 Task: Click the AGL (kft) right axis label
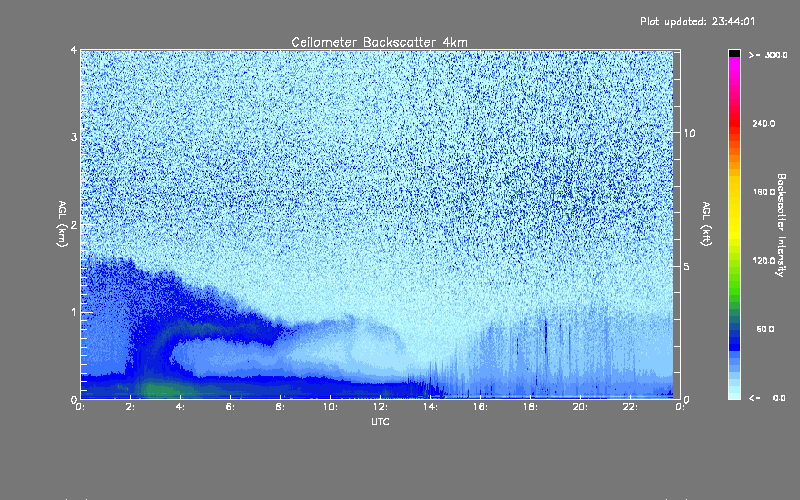tap(706, 224)
